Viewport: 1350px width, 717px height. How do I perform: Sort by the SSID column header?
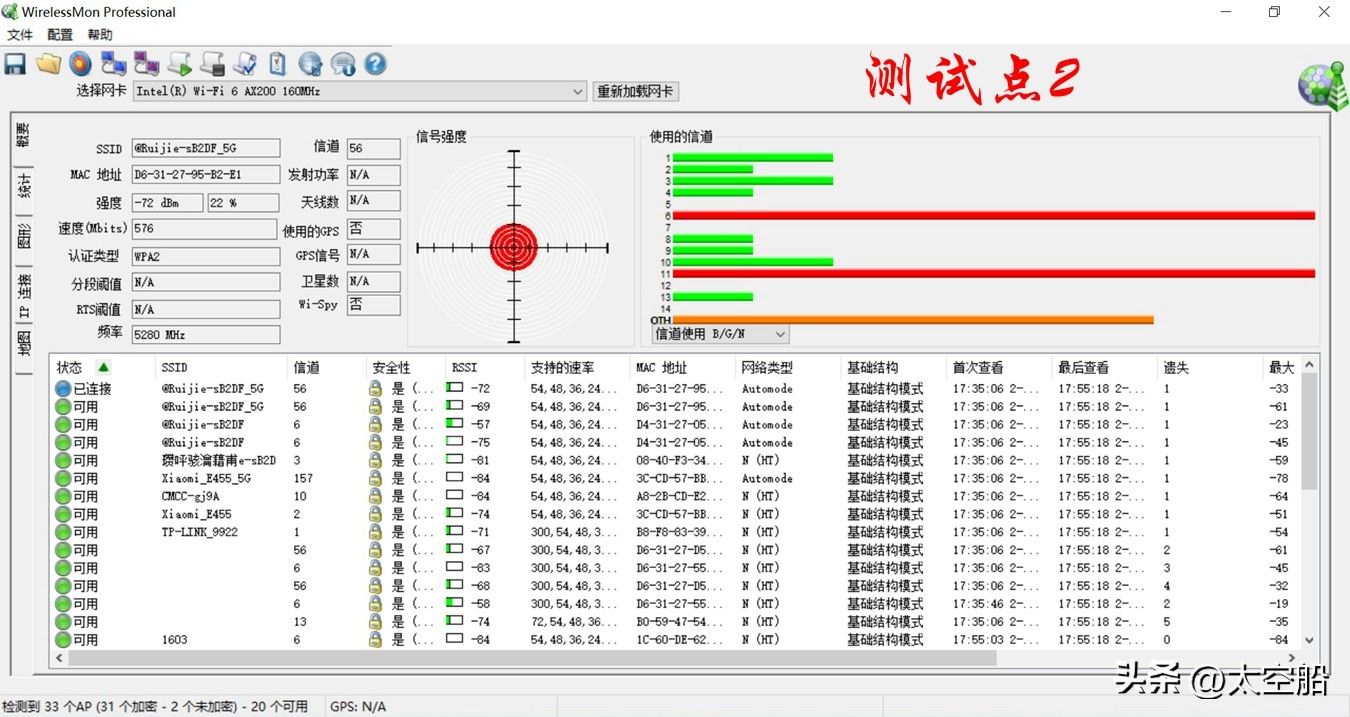click(221, 368)
